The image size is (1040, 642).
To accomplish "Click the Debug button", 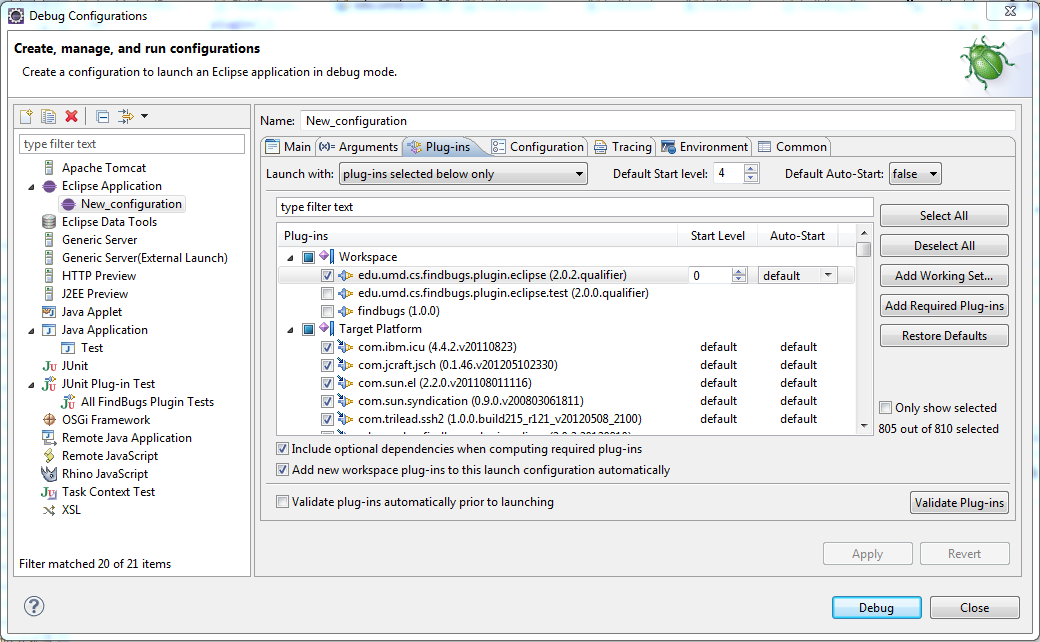I will [876, 608].
